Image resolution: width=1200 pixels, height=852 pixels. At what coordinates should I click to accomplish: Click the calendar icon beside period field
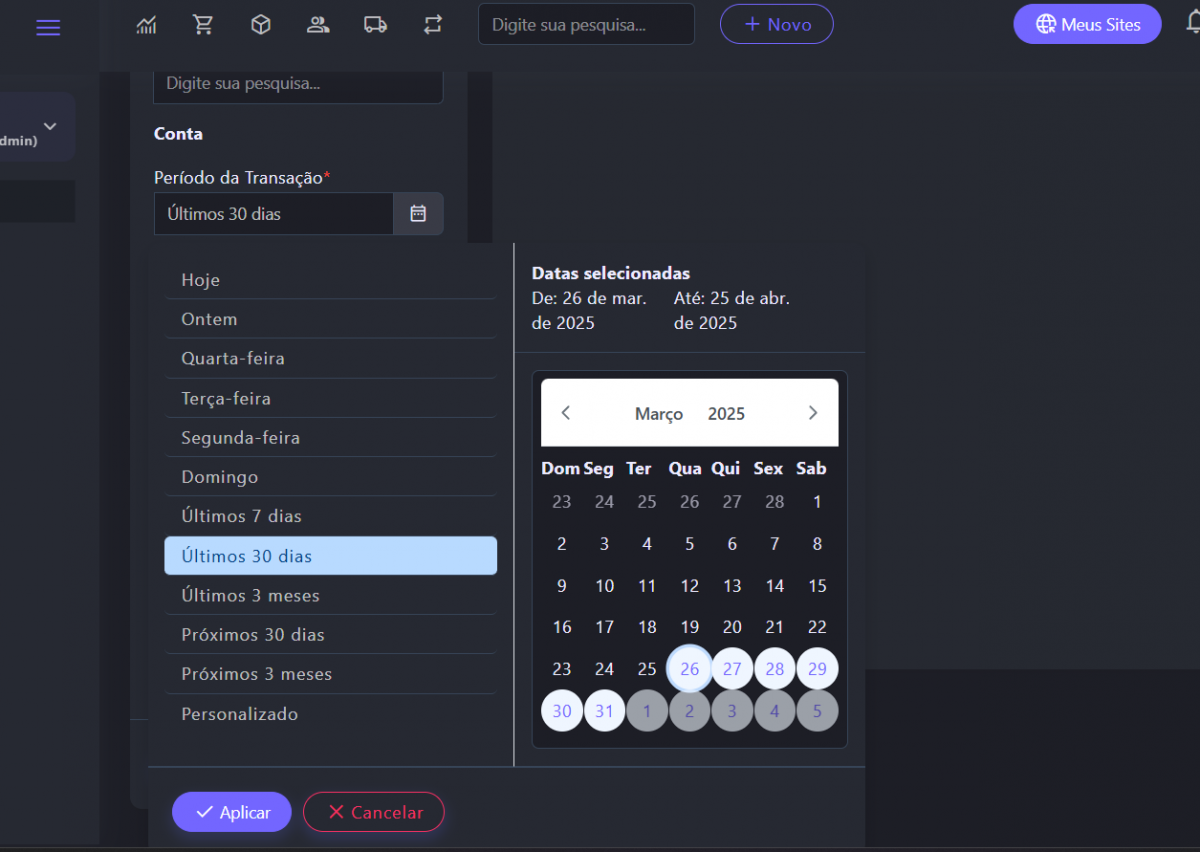point(418,213)
